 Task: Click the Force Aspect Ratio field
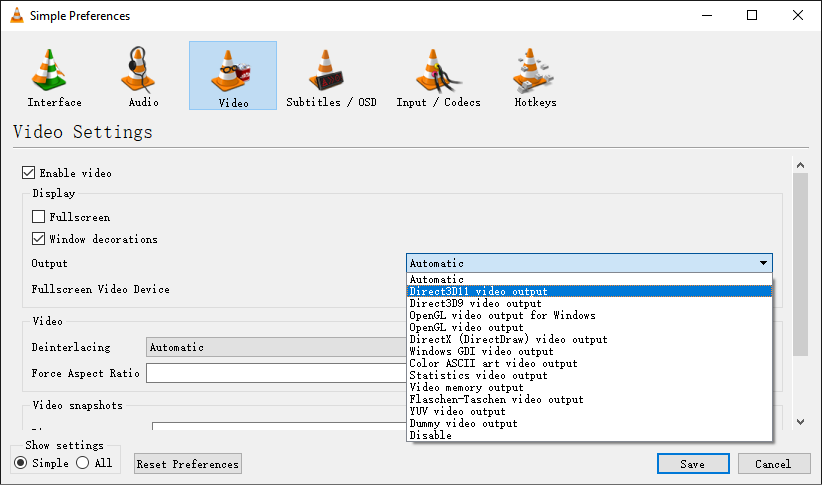276,373
